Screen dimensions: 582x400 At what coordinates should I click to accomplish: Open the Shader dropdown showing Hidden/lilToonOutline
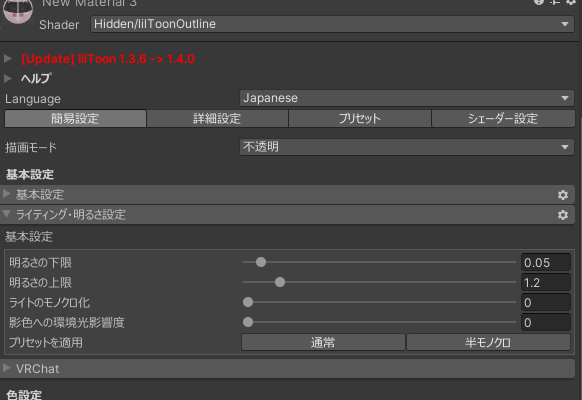tap(333, 24)
